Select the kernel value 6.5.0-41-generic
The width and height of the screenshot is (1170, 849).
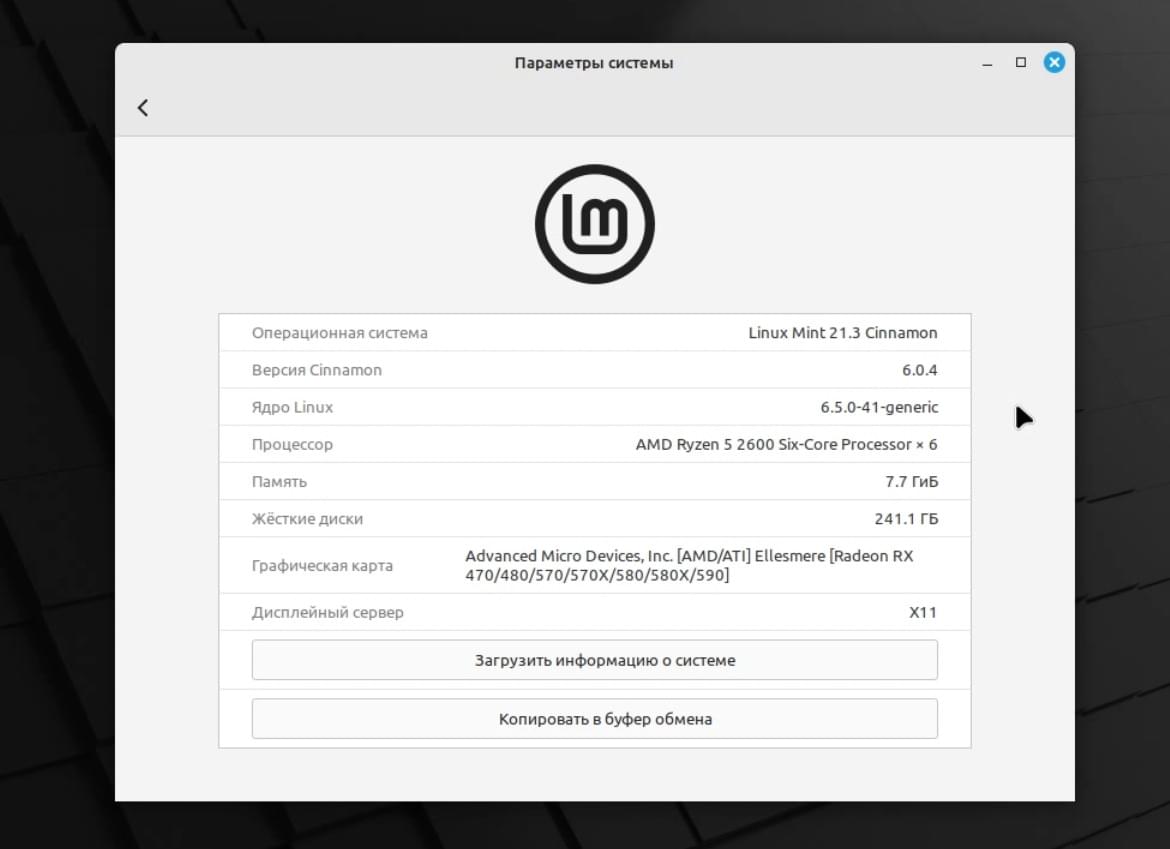(x=879, y=407)
